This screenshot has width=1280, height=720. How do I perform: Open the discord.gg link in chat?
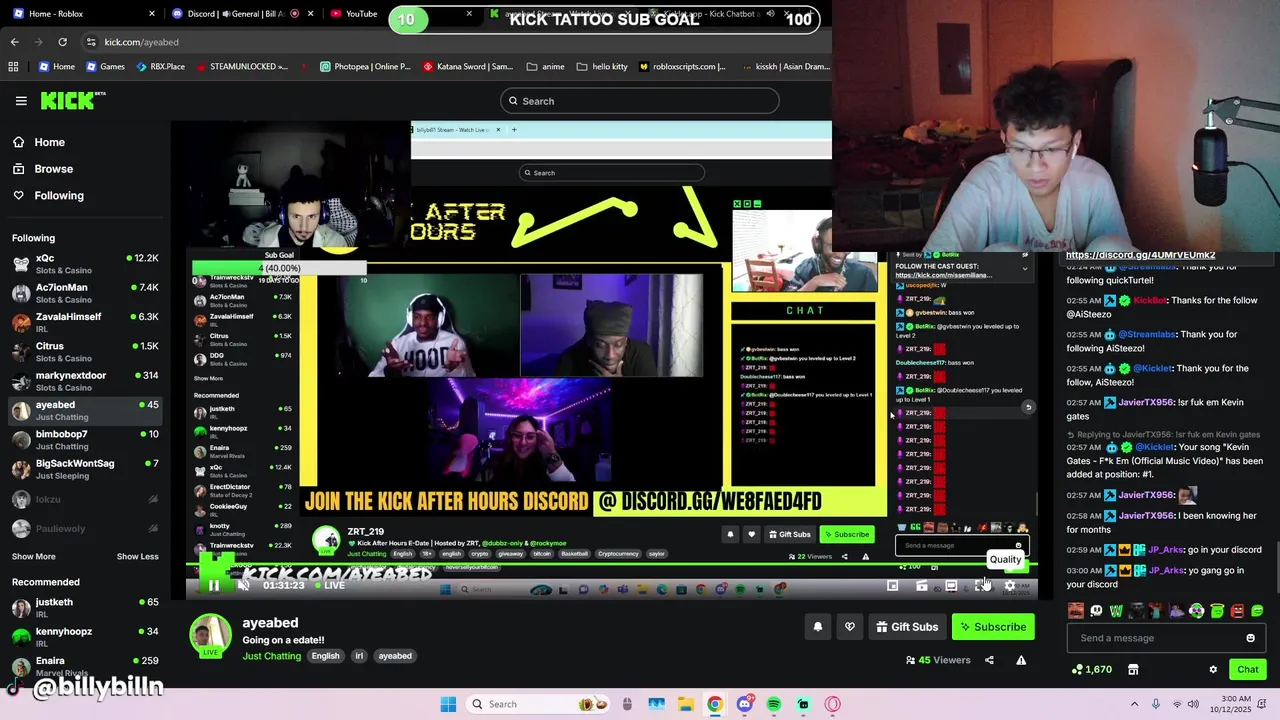pos(1140,255)
